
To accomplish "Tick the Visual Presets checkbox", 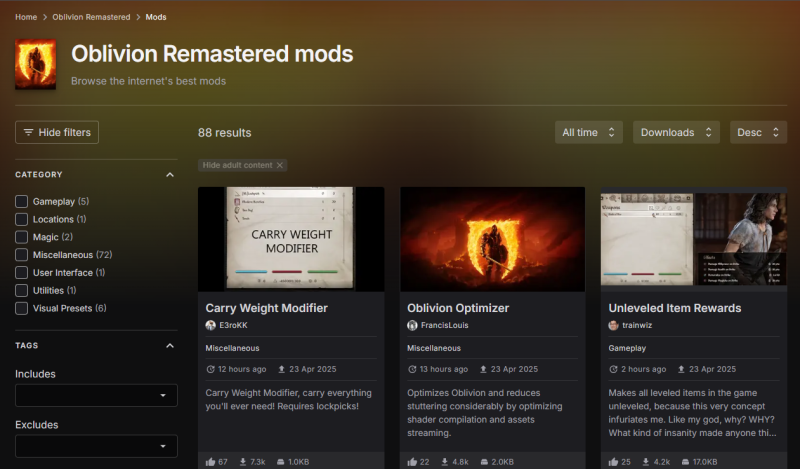I will (x=22, y=308).
